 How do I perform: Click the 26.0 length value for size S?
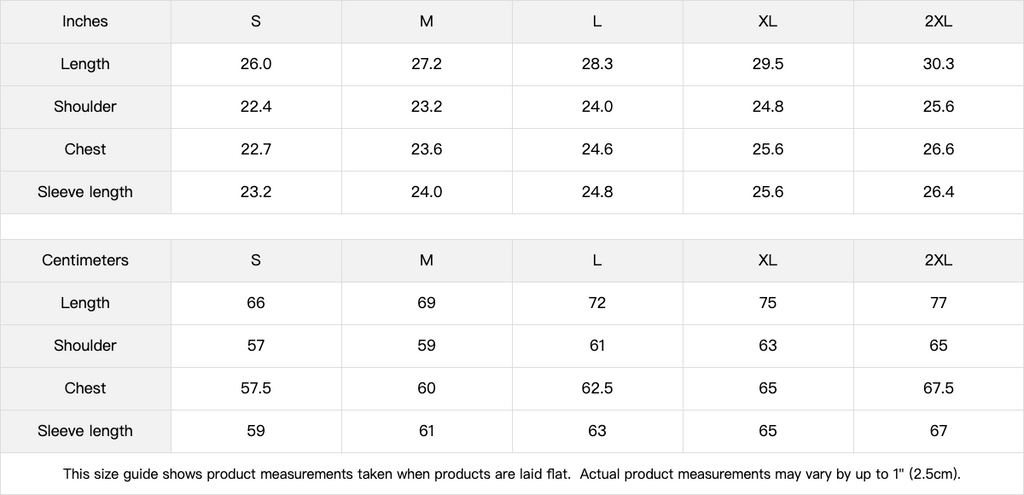click(256, 64)
